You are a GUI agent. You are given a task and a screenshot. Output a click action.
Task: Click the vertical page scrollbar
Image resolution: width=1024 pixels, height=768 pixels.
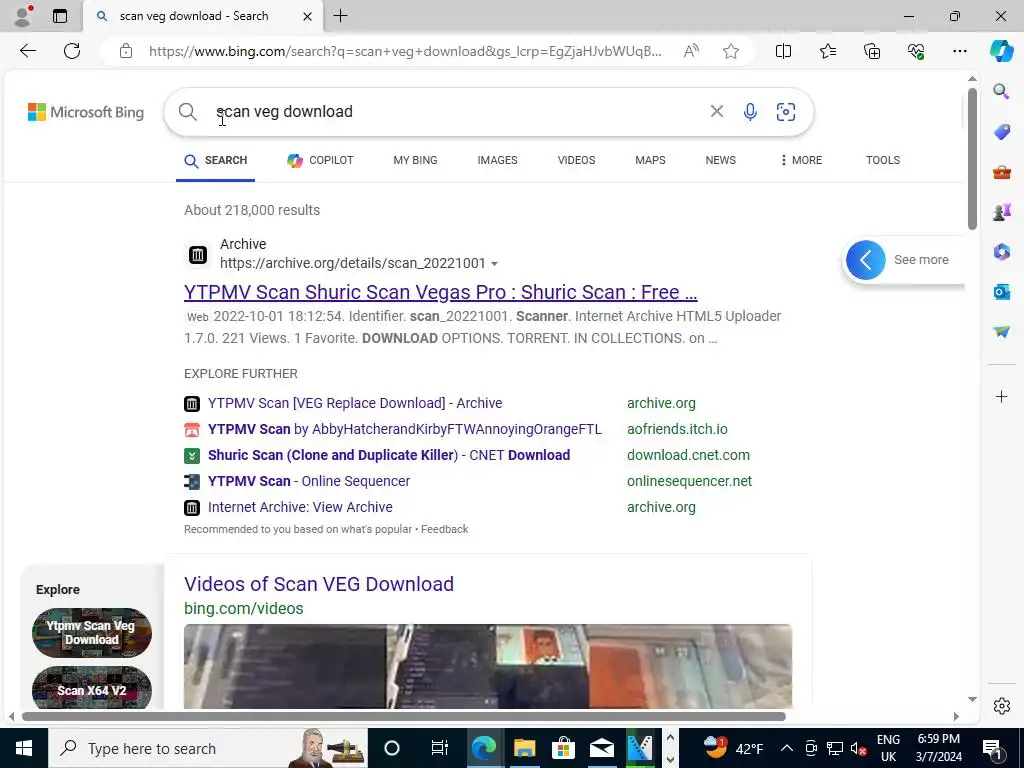[972, 159]
